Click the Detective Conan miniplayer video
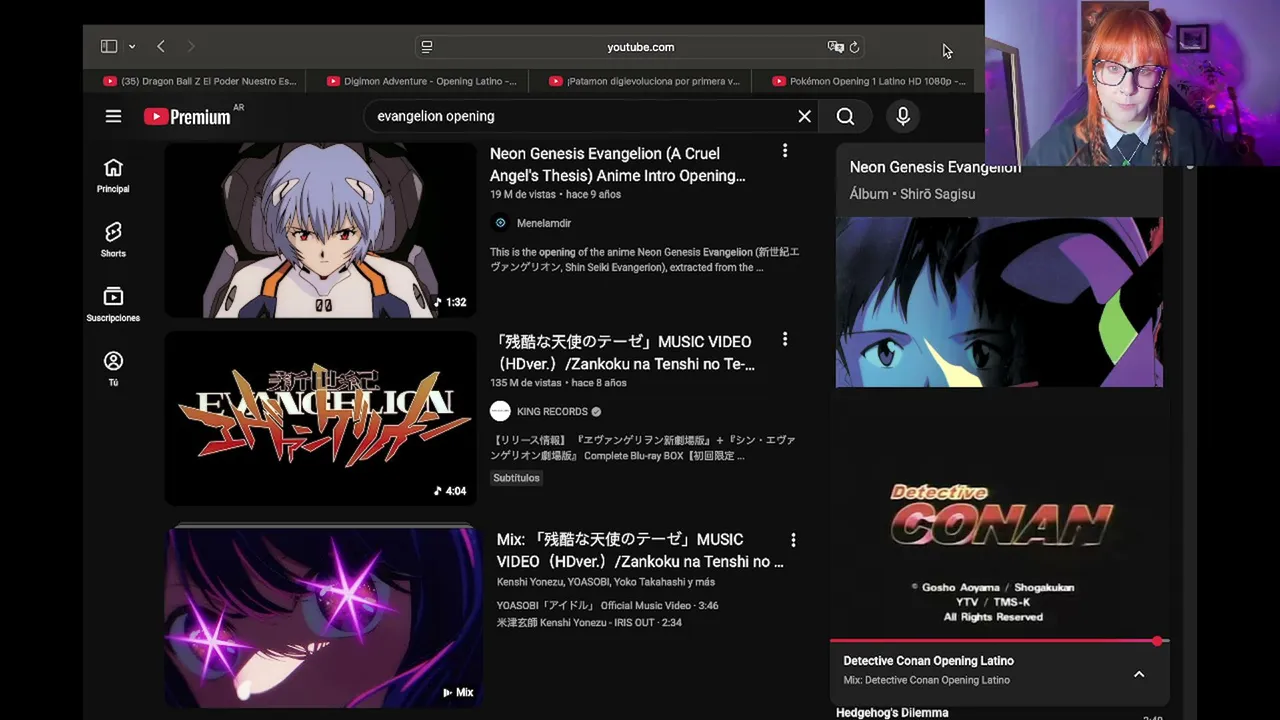Screen dimensions: 1280x720 pos(999,545)
